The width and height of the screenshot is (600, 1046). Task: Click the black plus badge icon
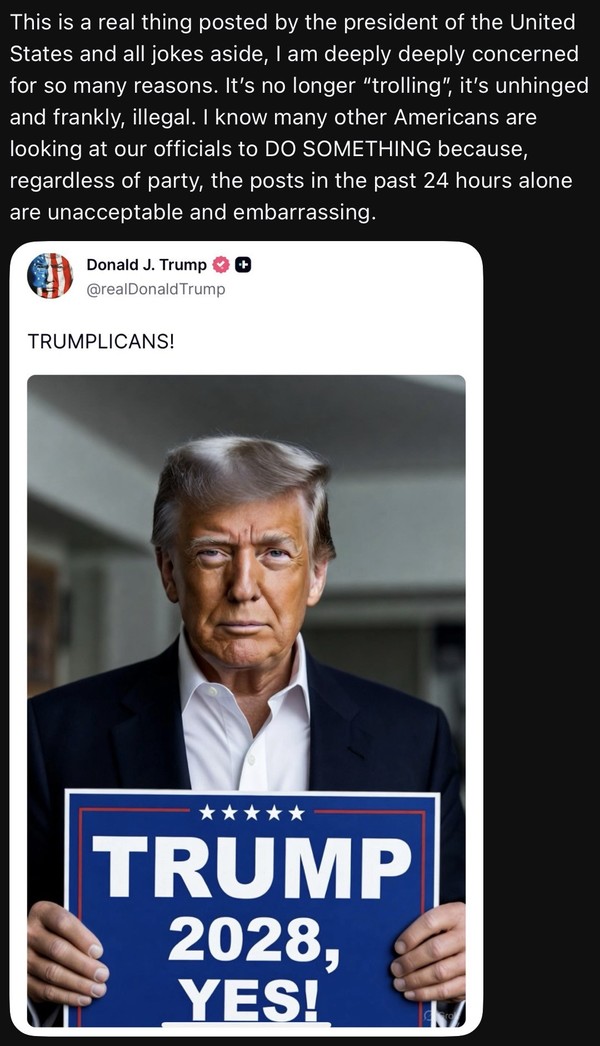click(x=243, y=265)
